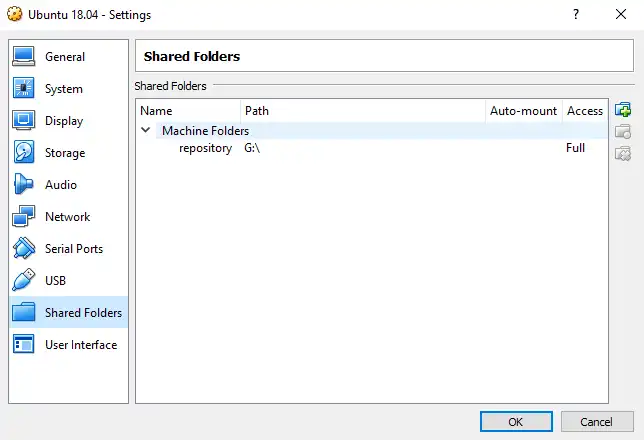Click the Auto-mount column header
Screen dimensions: 644x440
click(522, 111)
